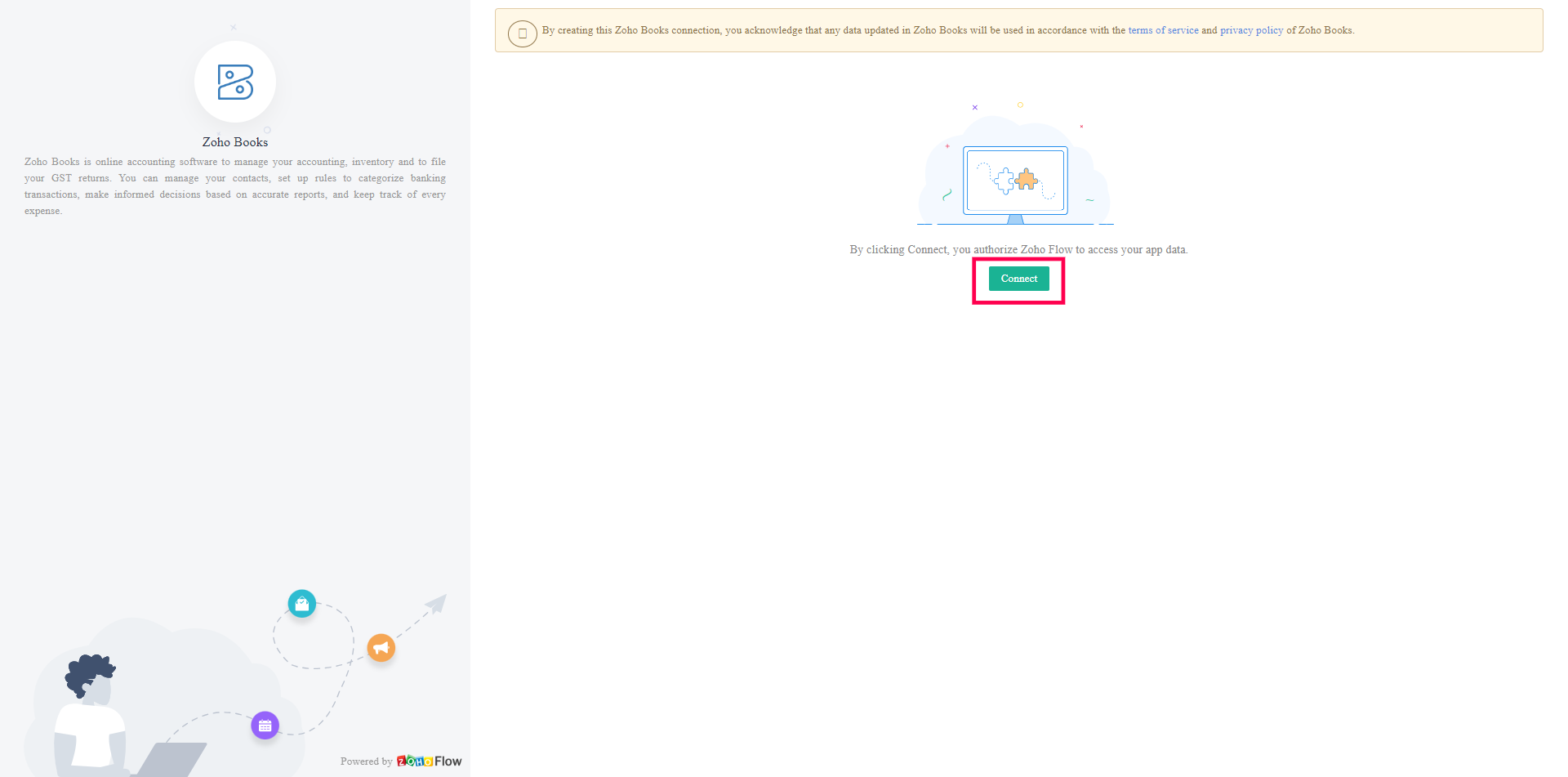Click the info icon in the notice banner
Viewport: 1568px width, 777px height.
[523, 33]
